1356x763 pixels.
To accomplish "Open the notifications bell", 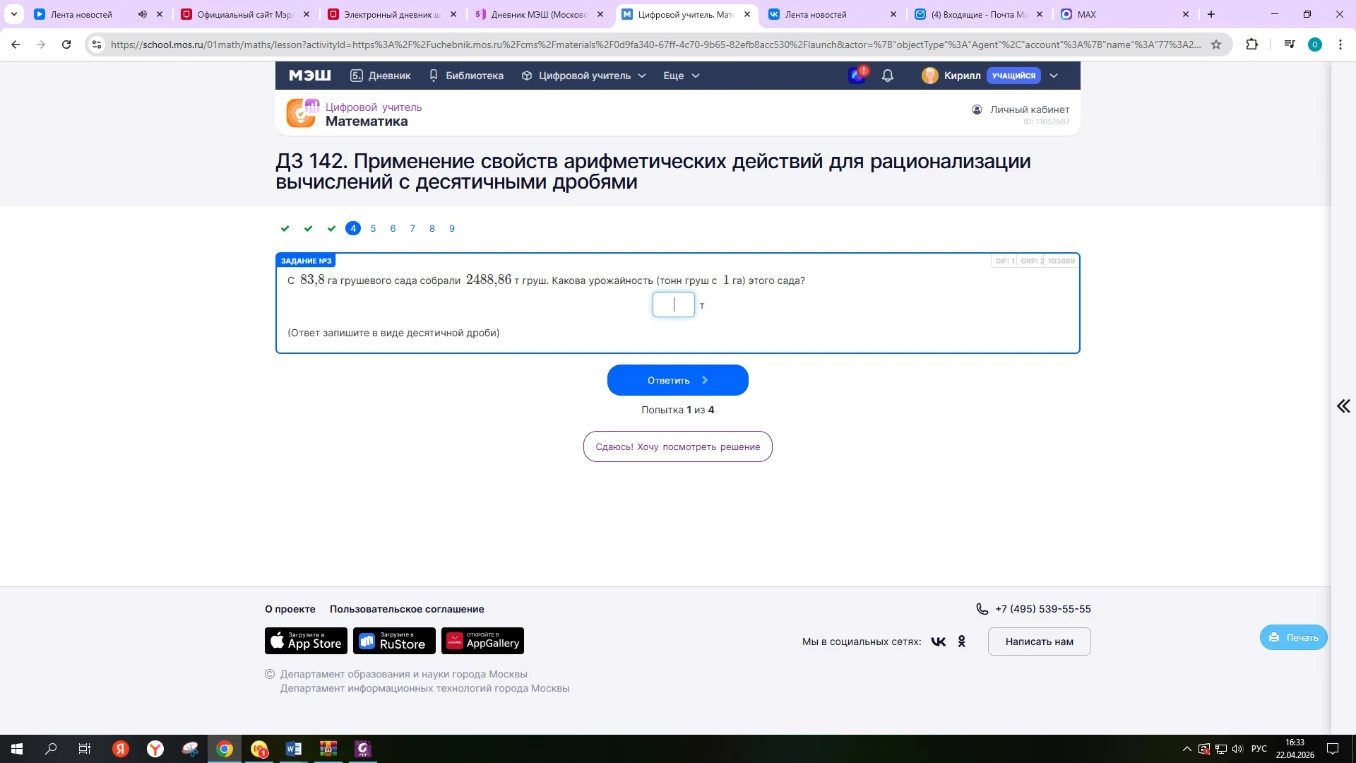I will click(x=887, y=76).
